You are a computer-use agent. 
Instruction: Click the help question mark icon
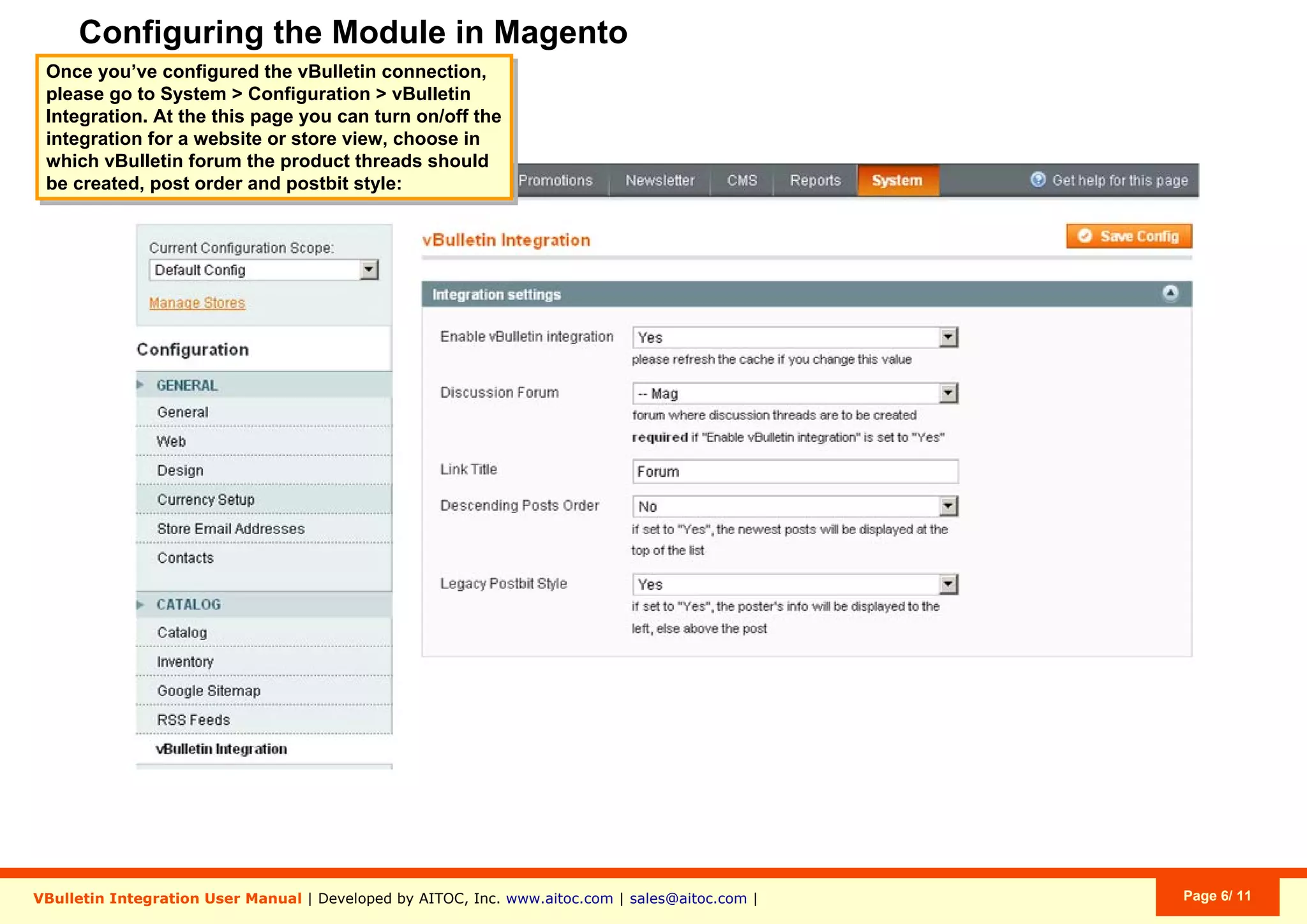point(1038,180)
